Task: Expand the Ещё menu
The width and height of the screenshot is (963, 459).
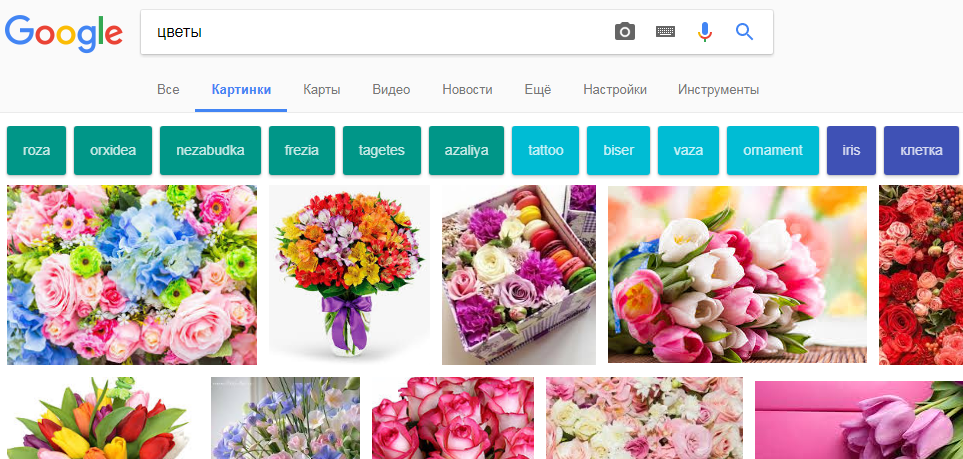Action: point(538,90)
